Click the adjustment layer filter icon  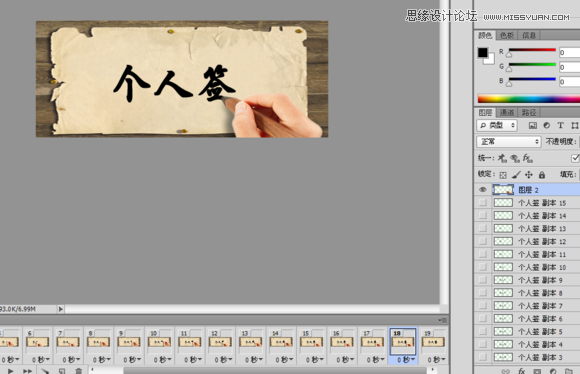pyautogui.click(x=547, y=125)
